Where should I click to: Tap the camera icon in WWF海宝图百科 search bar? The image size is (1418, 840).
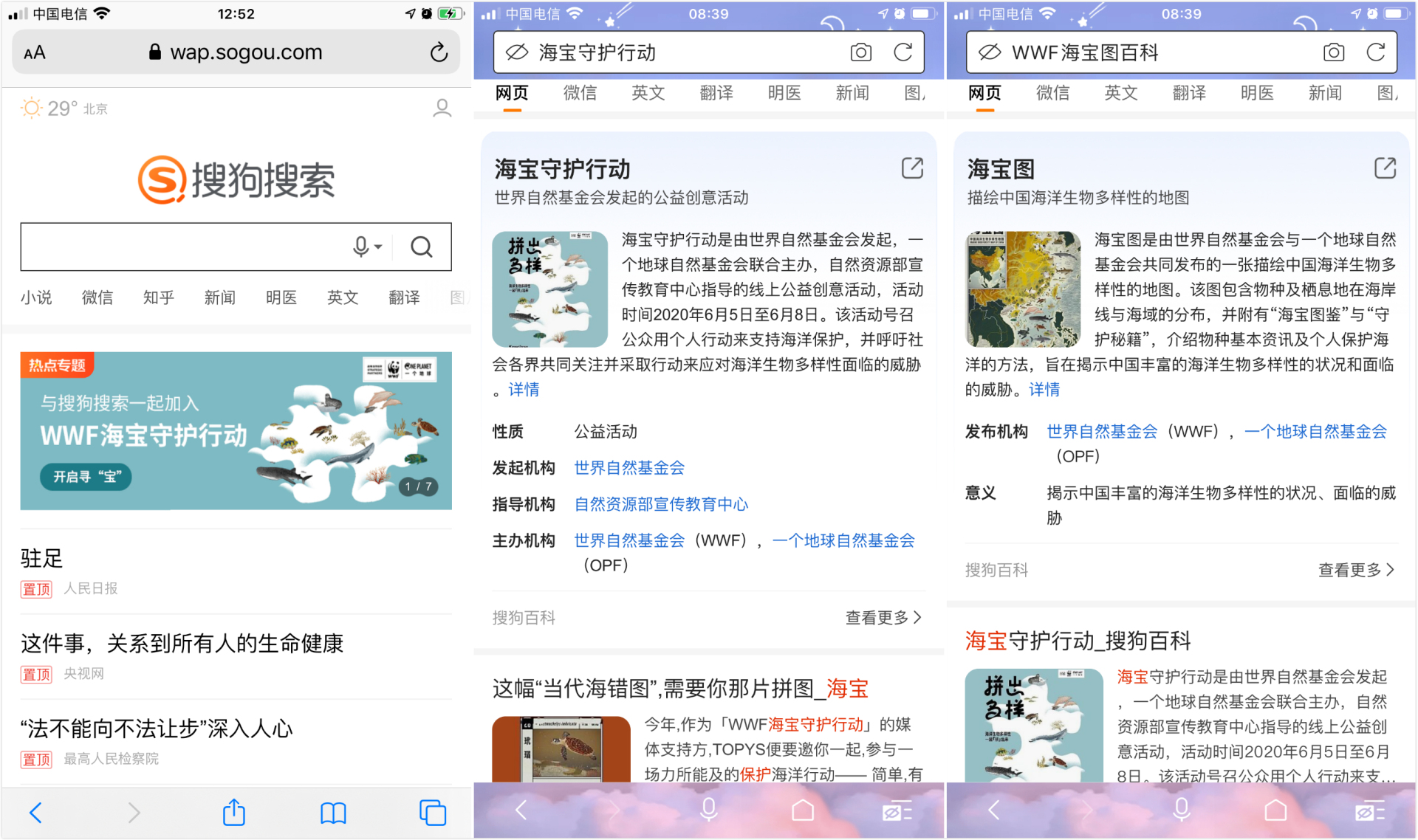click(x=1333, y=52)
